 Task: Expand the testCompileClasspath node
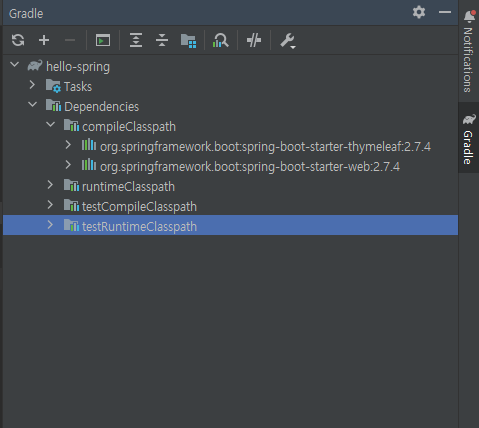click(50, 205)
